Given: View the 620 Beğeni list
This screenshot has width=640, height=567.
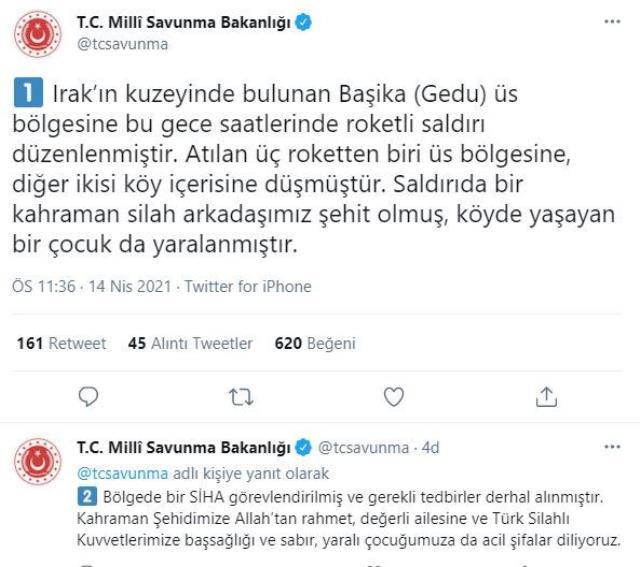Looking at the screenshot, I should click(x=315, y=343).
